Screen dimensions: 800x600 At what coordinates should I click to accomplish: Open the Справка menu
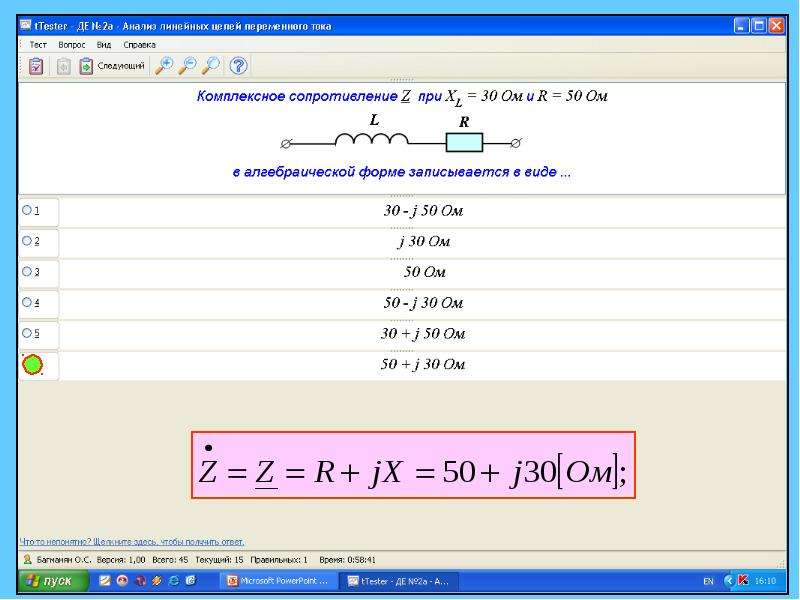click(139, 45)
